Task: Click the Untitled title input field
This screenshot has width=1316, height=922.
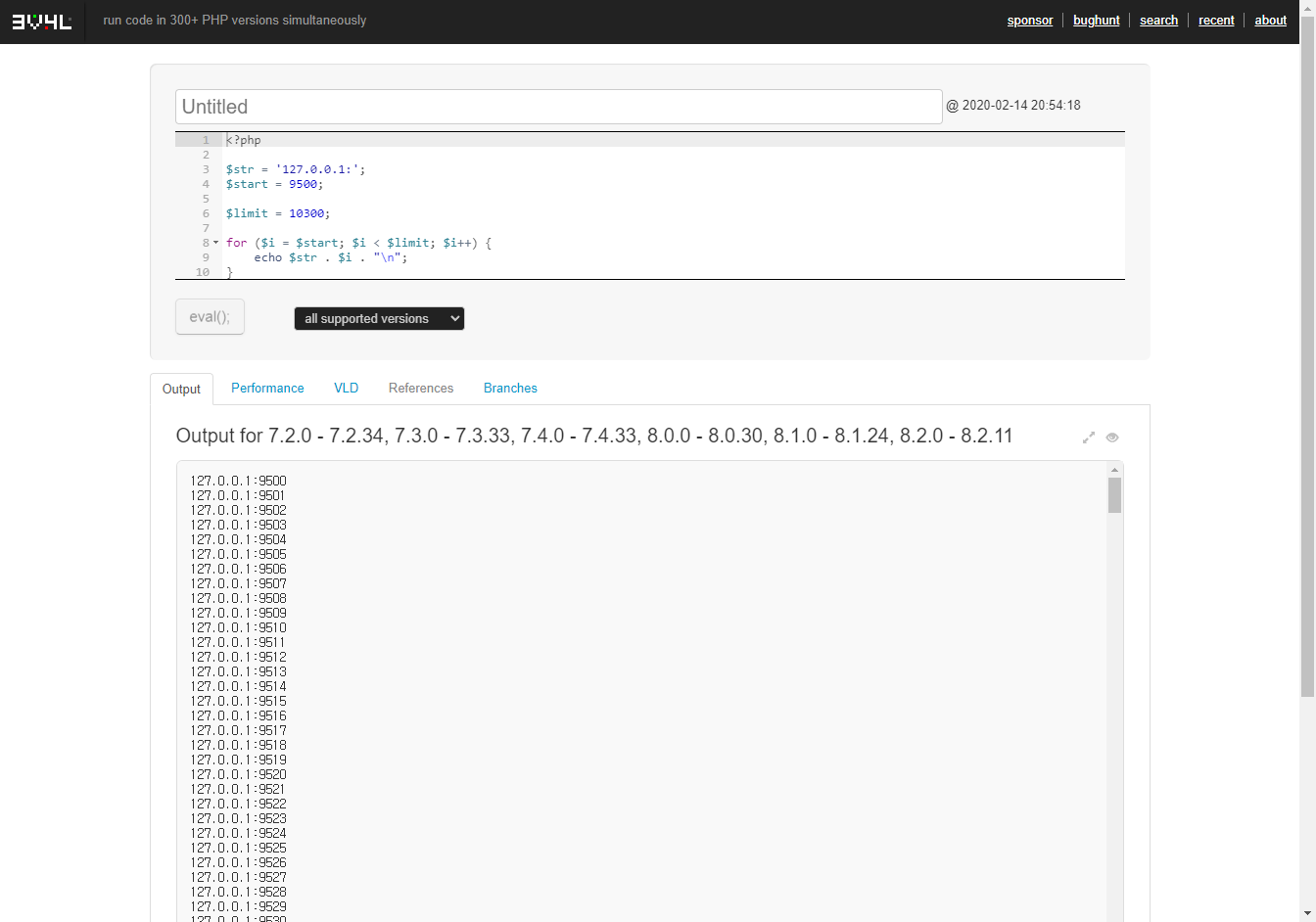Action: pos(558,107)
